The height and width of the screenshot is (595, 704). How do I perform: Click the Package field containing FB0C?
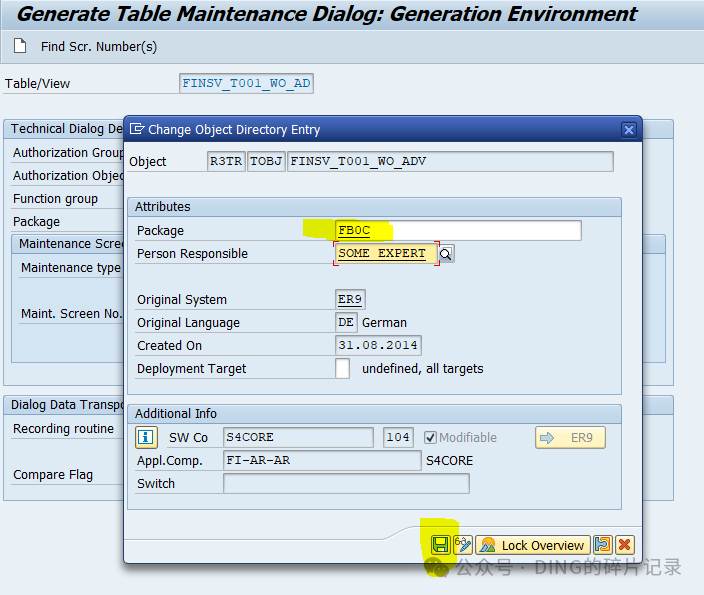(x=458, y=230)
